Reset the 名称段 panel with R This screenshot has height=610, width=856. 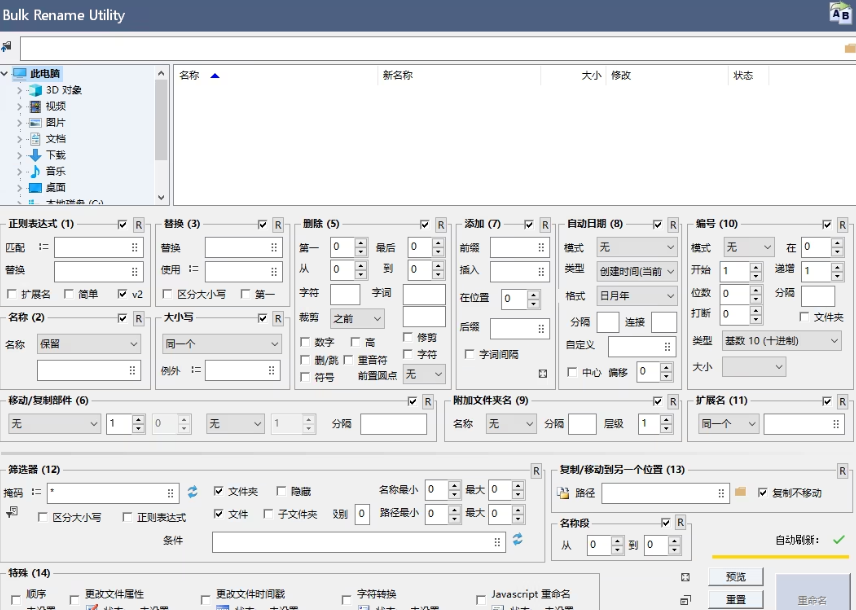[x=680, y=523]
